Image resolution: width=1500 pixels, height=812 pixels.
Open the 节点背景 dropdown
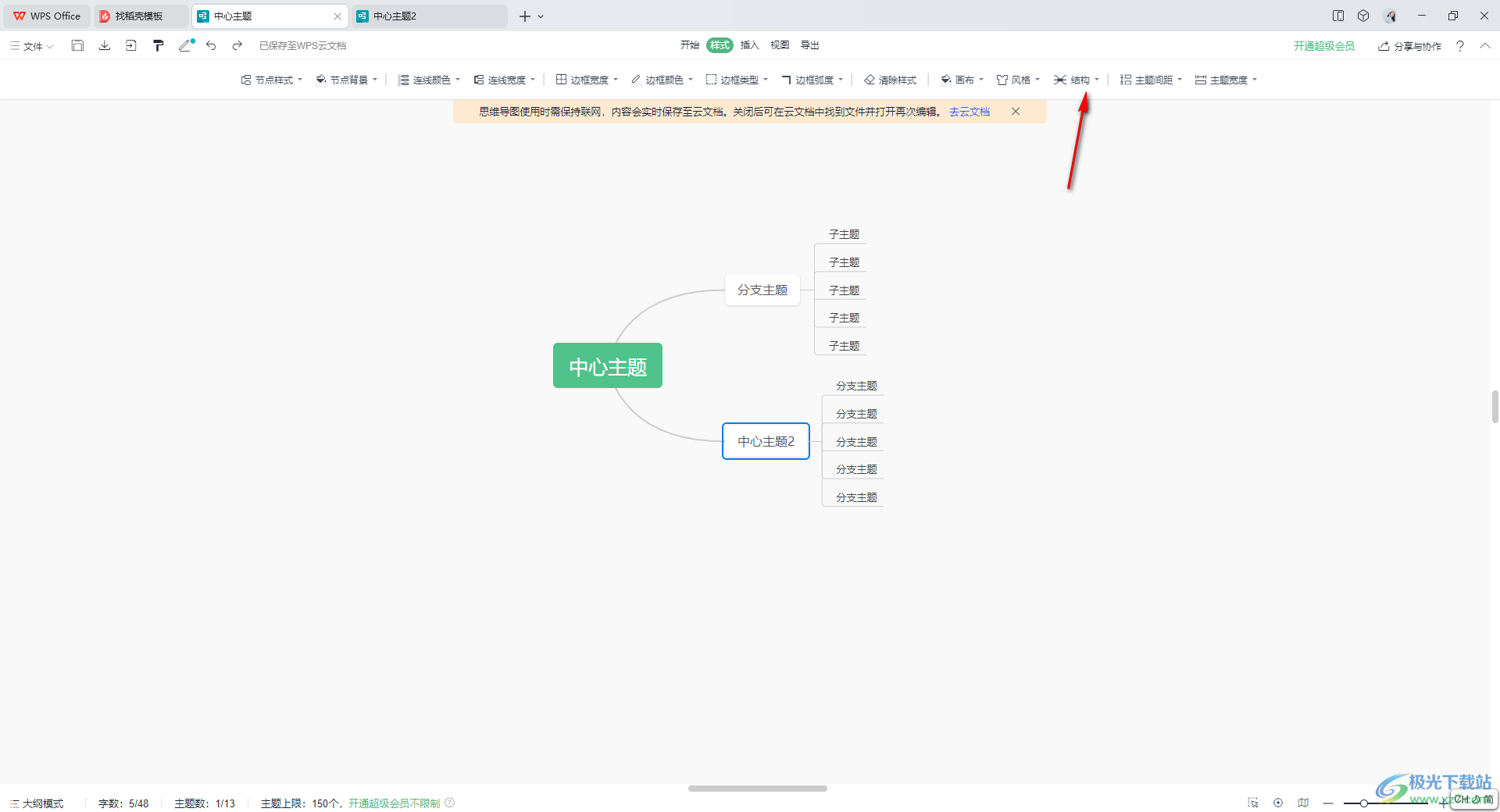coord(346,80)
